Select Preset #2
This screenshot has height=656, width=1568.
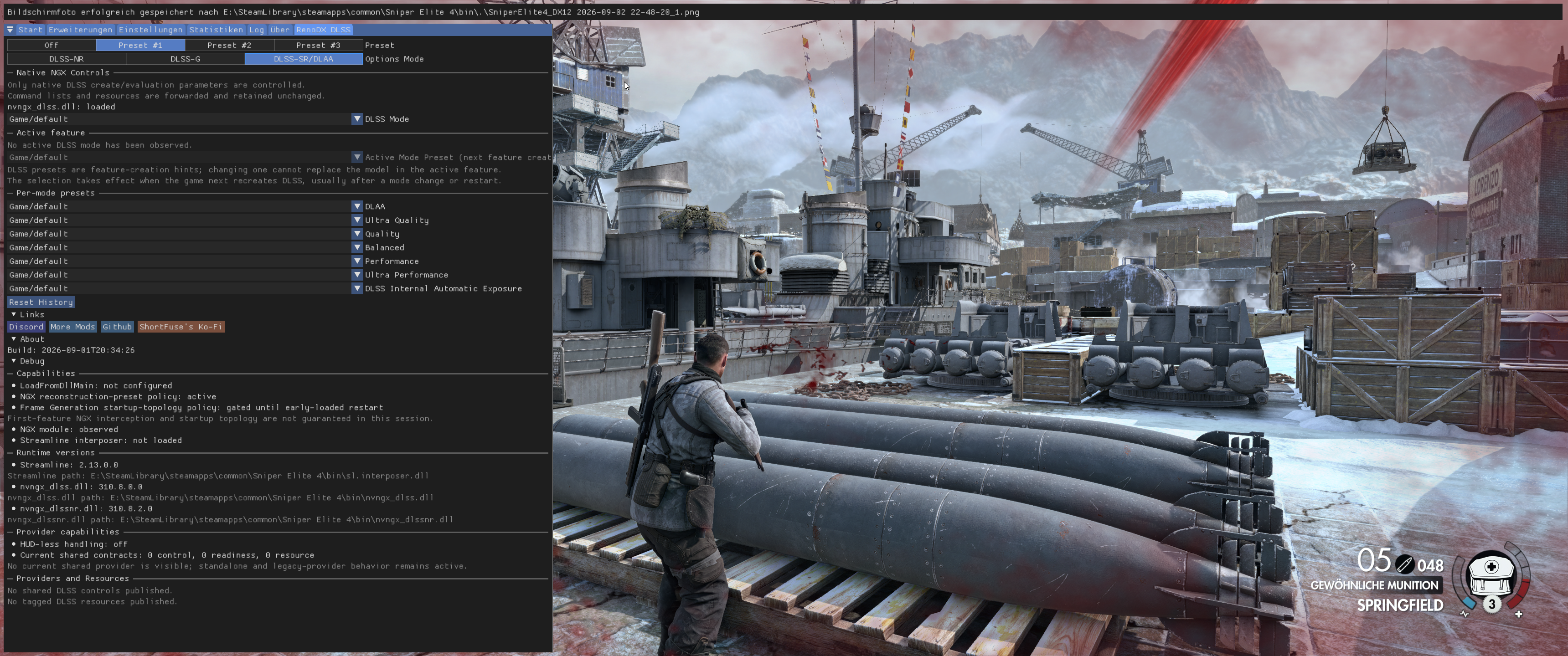coord(229,45)
